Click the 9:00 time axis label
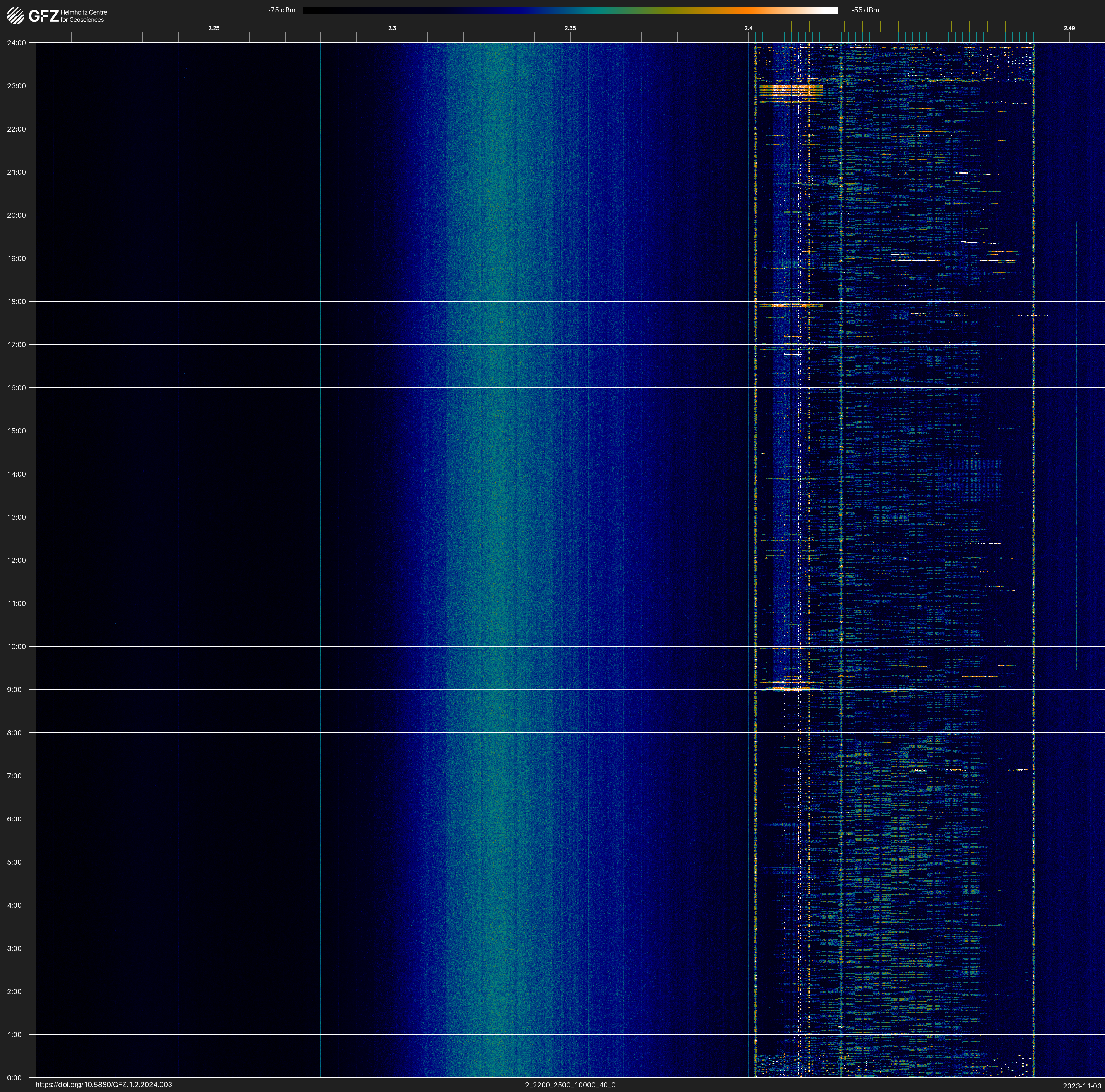The width and height of the screenshot is (1105, 1092). click(x=14, y=690)
